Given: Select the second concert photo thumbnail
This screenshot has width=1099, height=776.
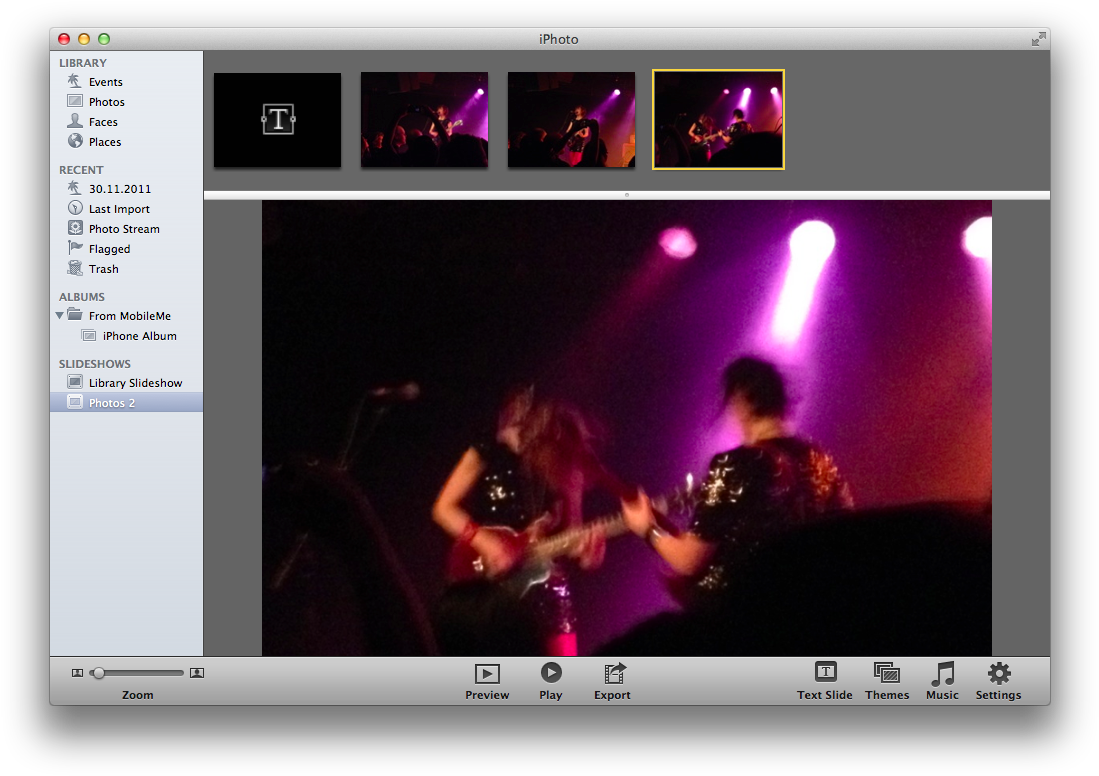Looking at the screenshot, I should click(x=571, y=120).
